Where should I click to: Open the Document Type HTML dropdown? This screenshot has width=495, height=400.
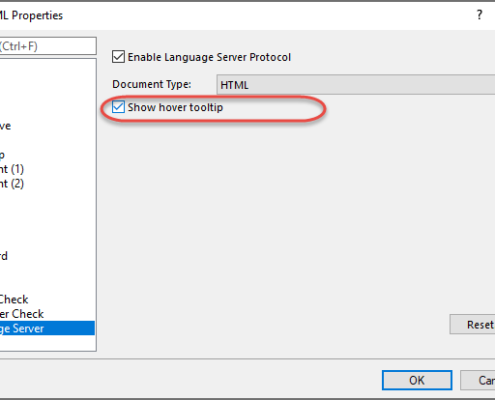tap(356, 85)
